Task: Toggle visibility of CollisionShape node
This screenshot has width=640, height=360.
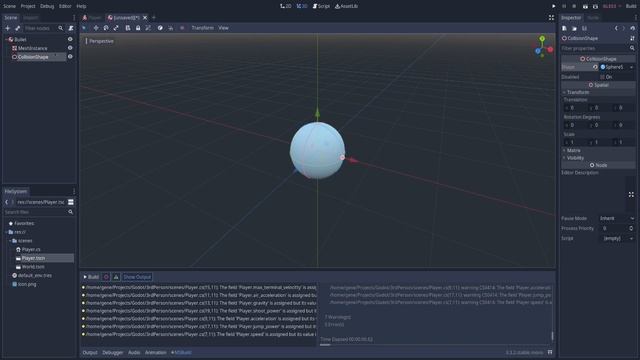Action: [70, 57]
